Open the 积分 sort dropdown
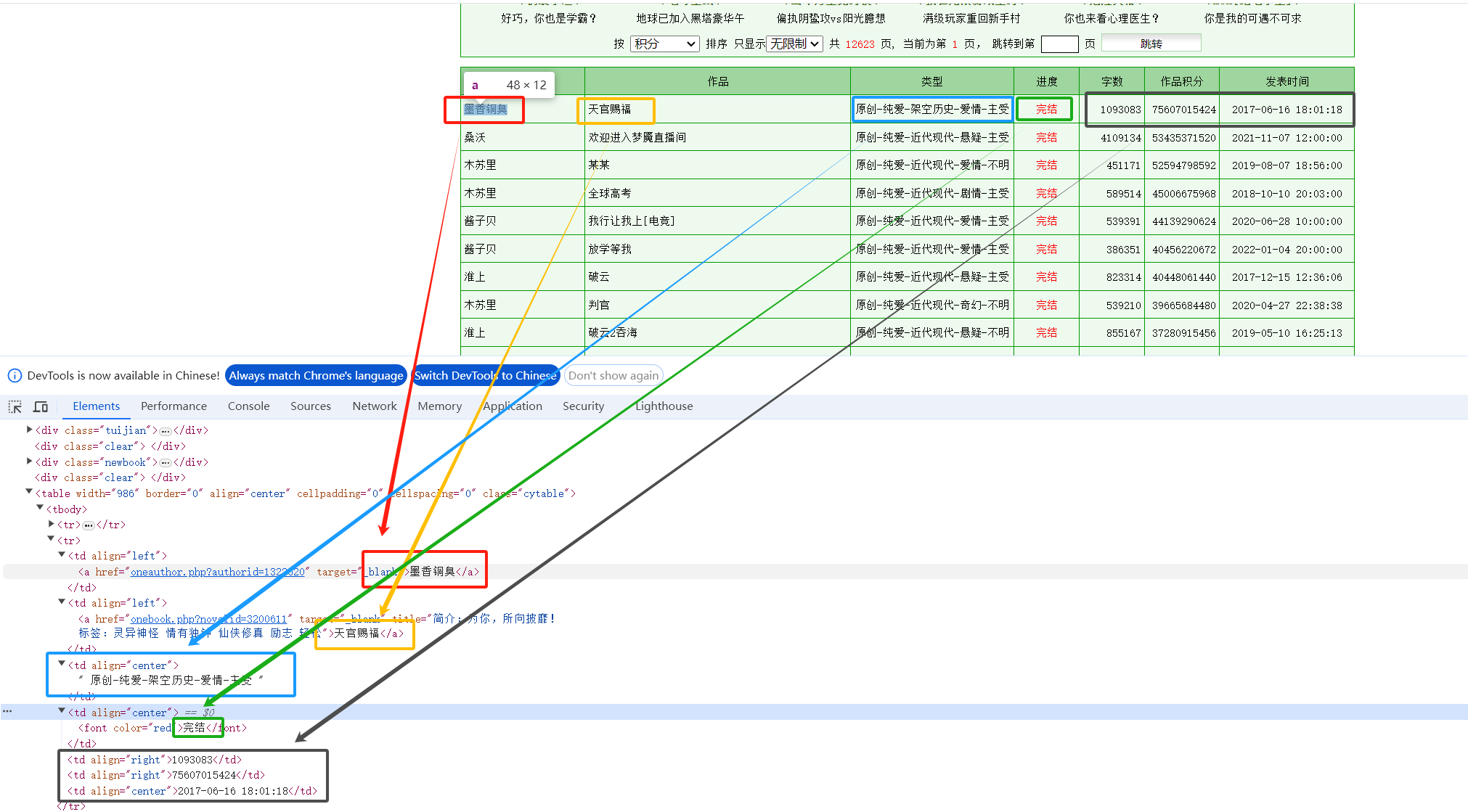 pyautogui.click(x=664, y=44)
